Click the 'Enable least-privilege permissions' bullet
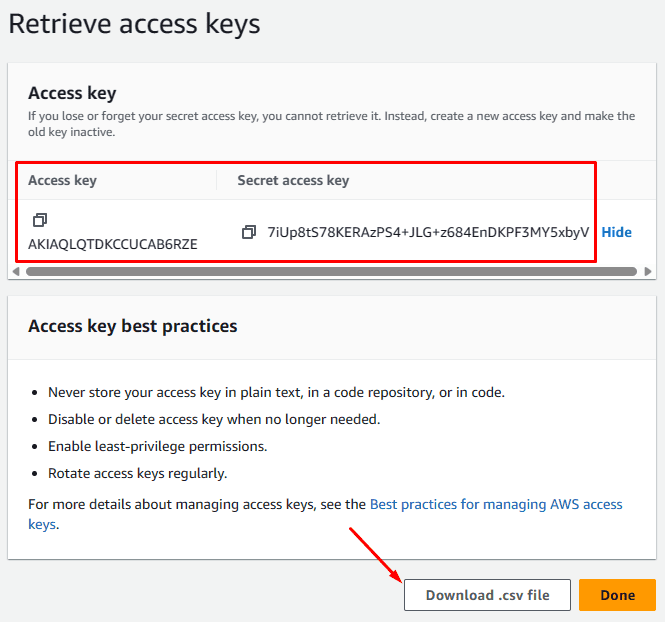 pyautogui.click(x=157, y=446)
